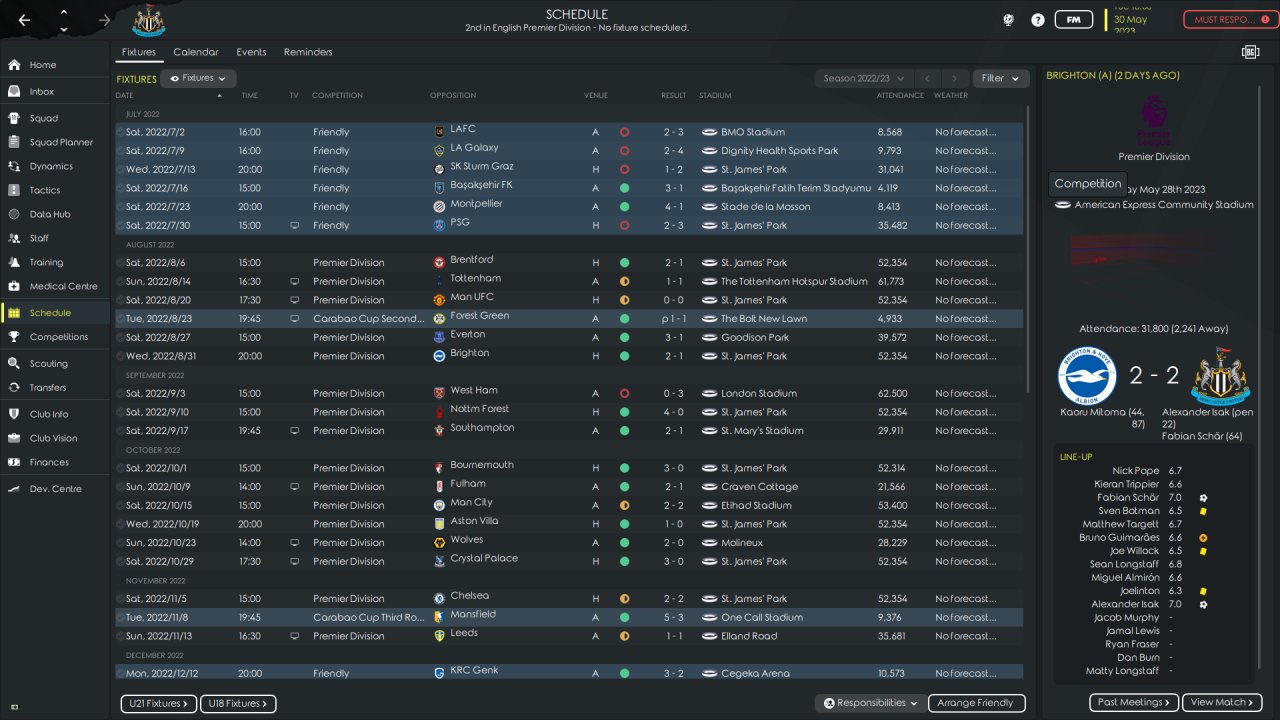The width and height of the screenshot is (1280, 720).
Task: Open the Tactics sidebar icon
Action: click(14, 190)
